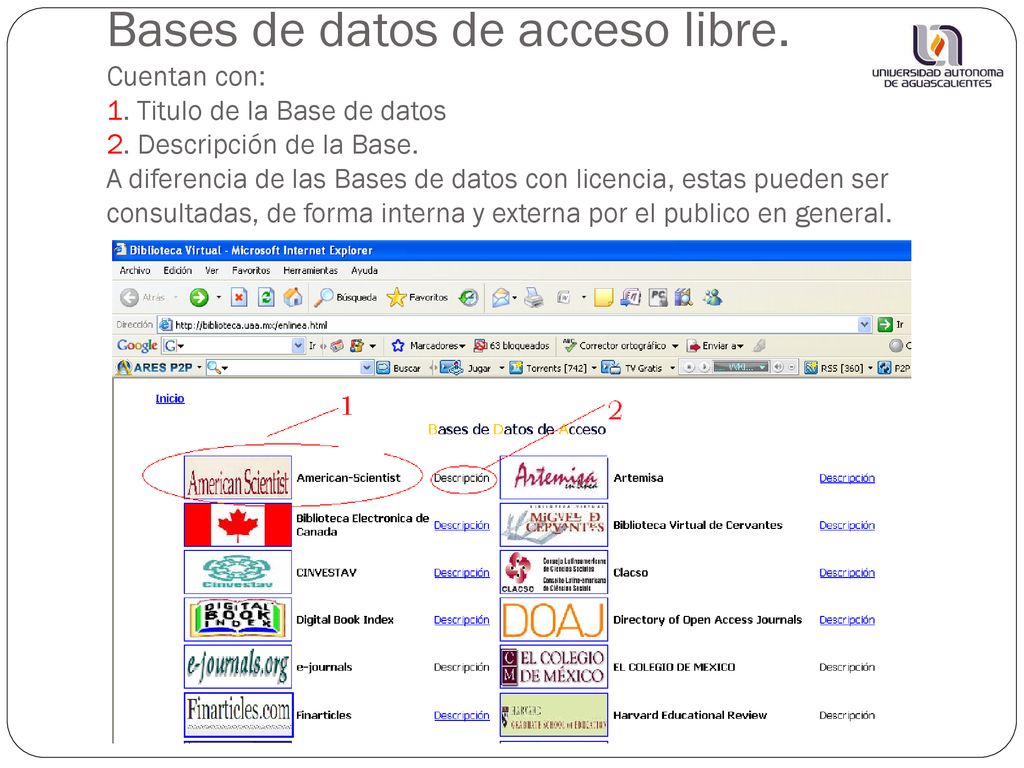Open the Herramientas menu
The image size is (1024, 768).
310,270
